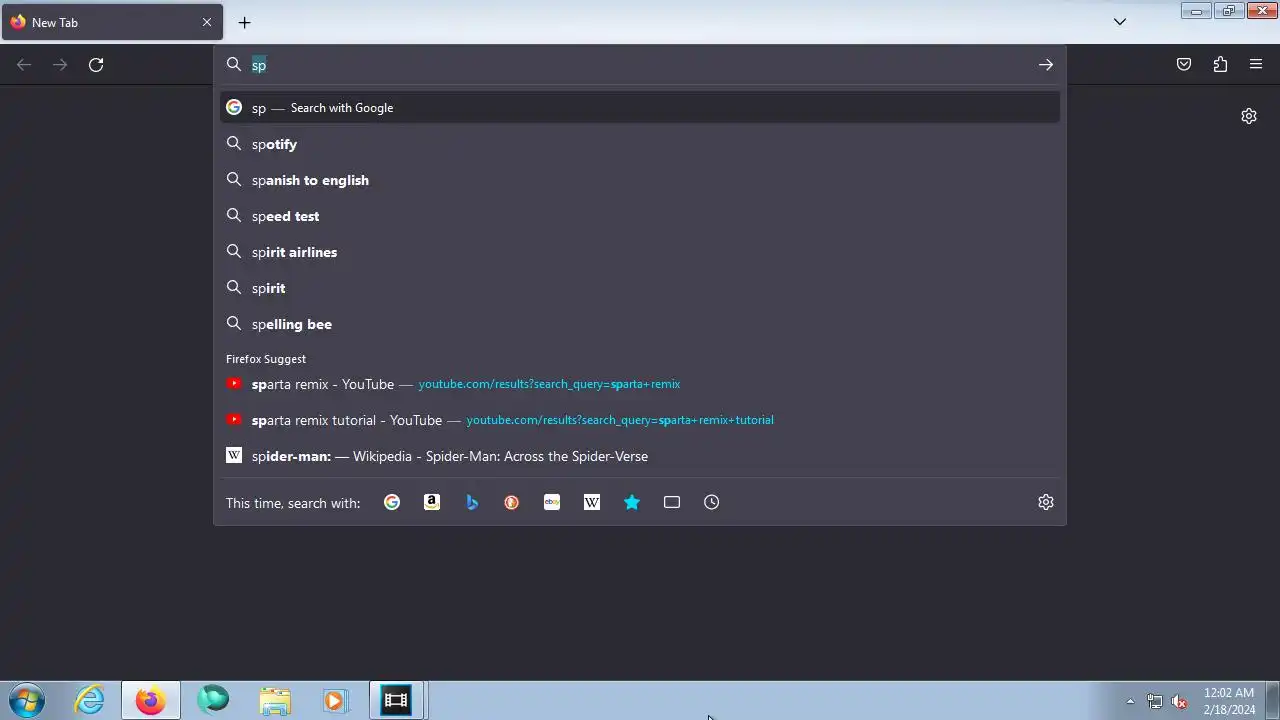Click the address bar input field
The height and width of the screenshot is (720, 1280).
click(x=640, y=64)
